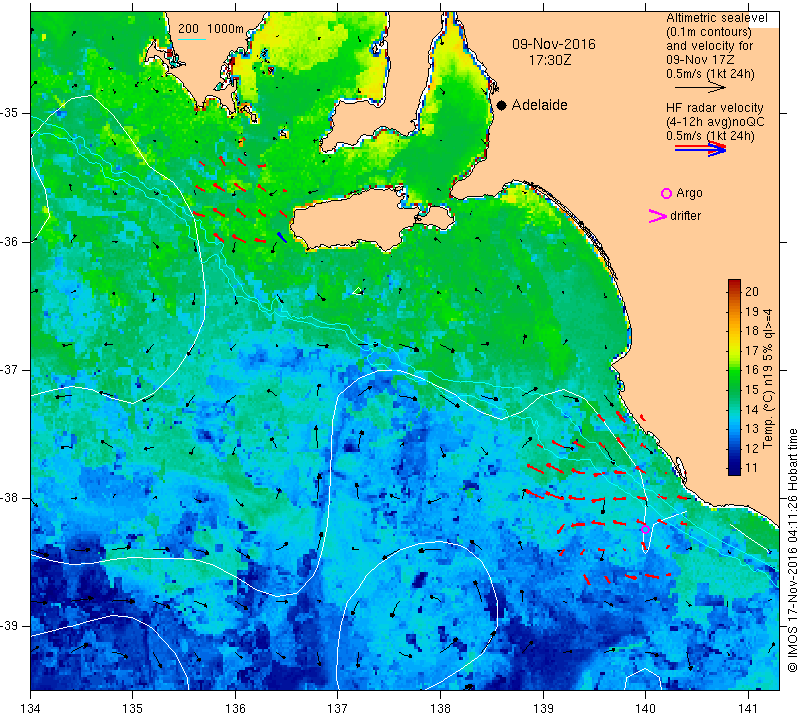Click the 11 degree dark blue colorbar end
The height and width of the screenshot is (720, 800).
tap(734, 470)
